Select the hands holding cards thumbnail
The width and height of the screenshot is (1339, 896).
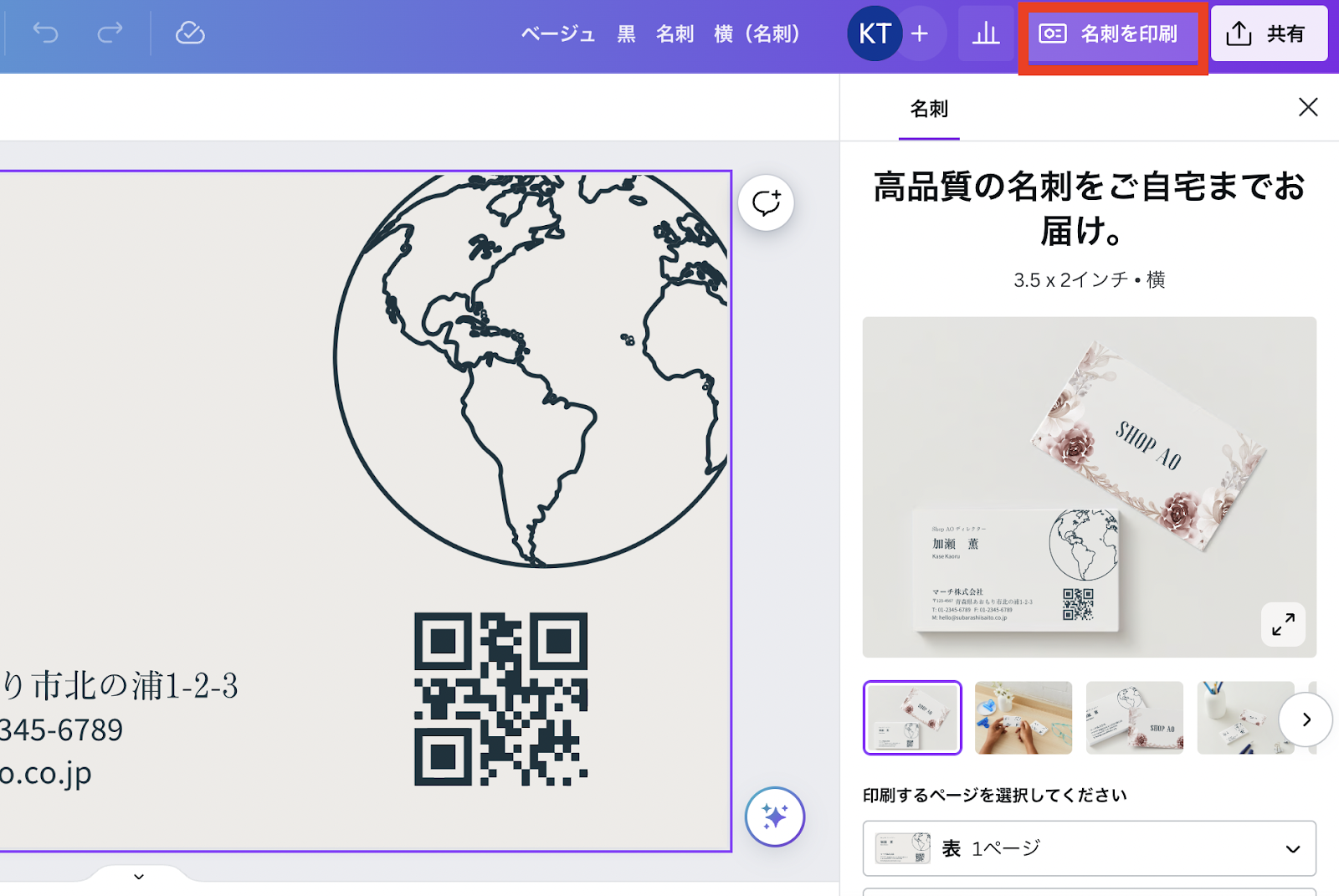click(x=1023, y=718)
